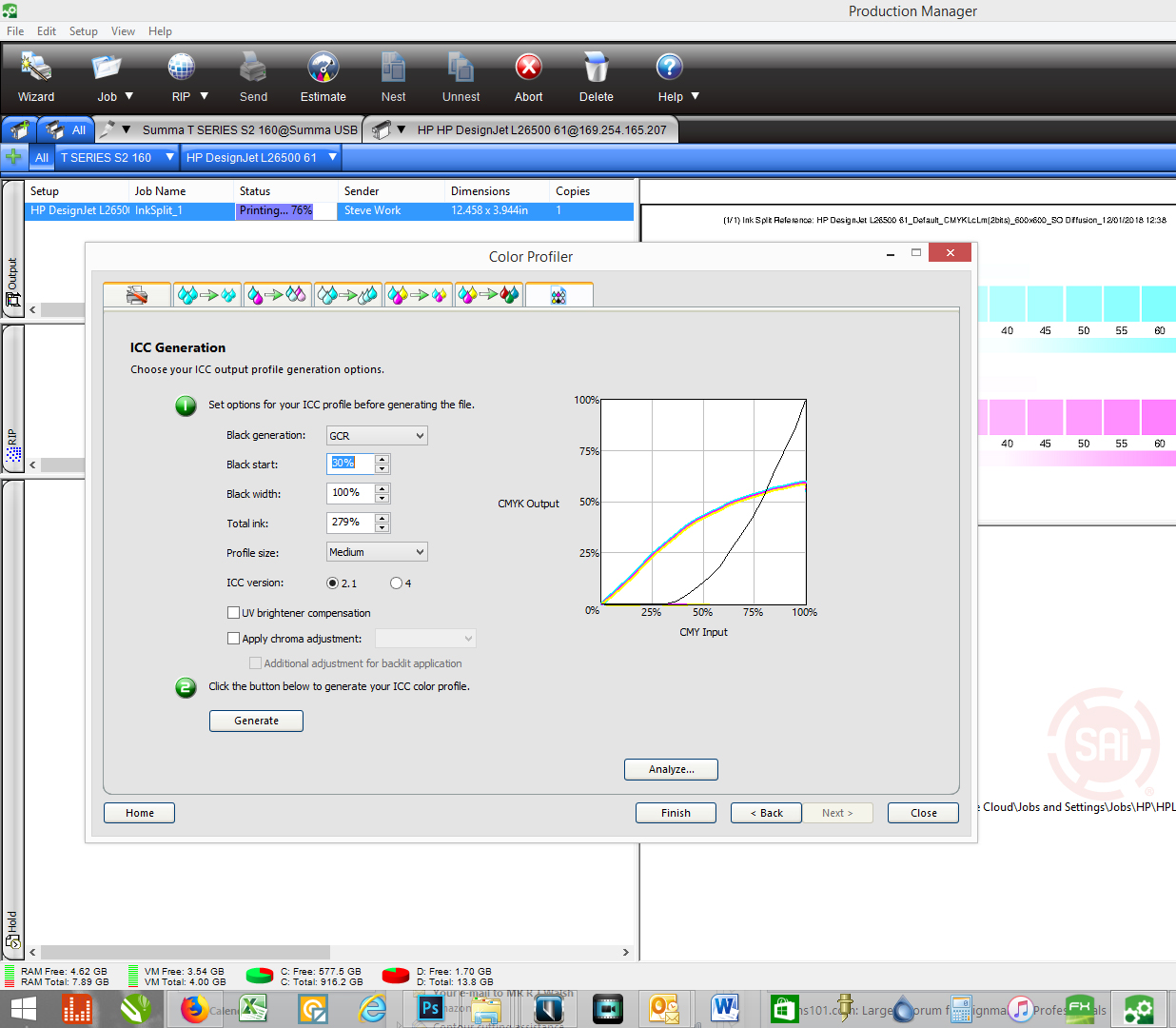The height and width of the screenshot is (1028, 1176).
Task: Open the cyan-magenta to light inks tab
Action: point(278,295)
